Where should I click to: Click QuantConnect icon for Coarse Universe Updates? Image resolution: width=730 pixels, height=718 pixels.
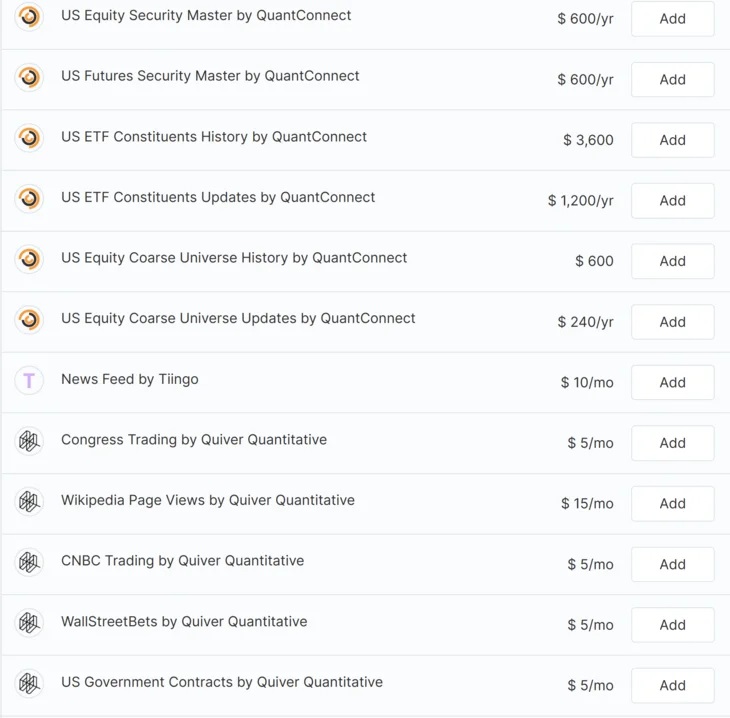point(29,319)
